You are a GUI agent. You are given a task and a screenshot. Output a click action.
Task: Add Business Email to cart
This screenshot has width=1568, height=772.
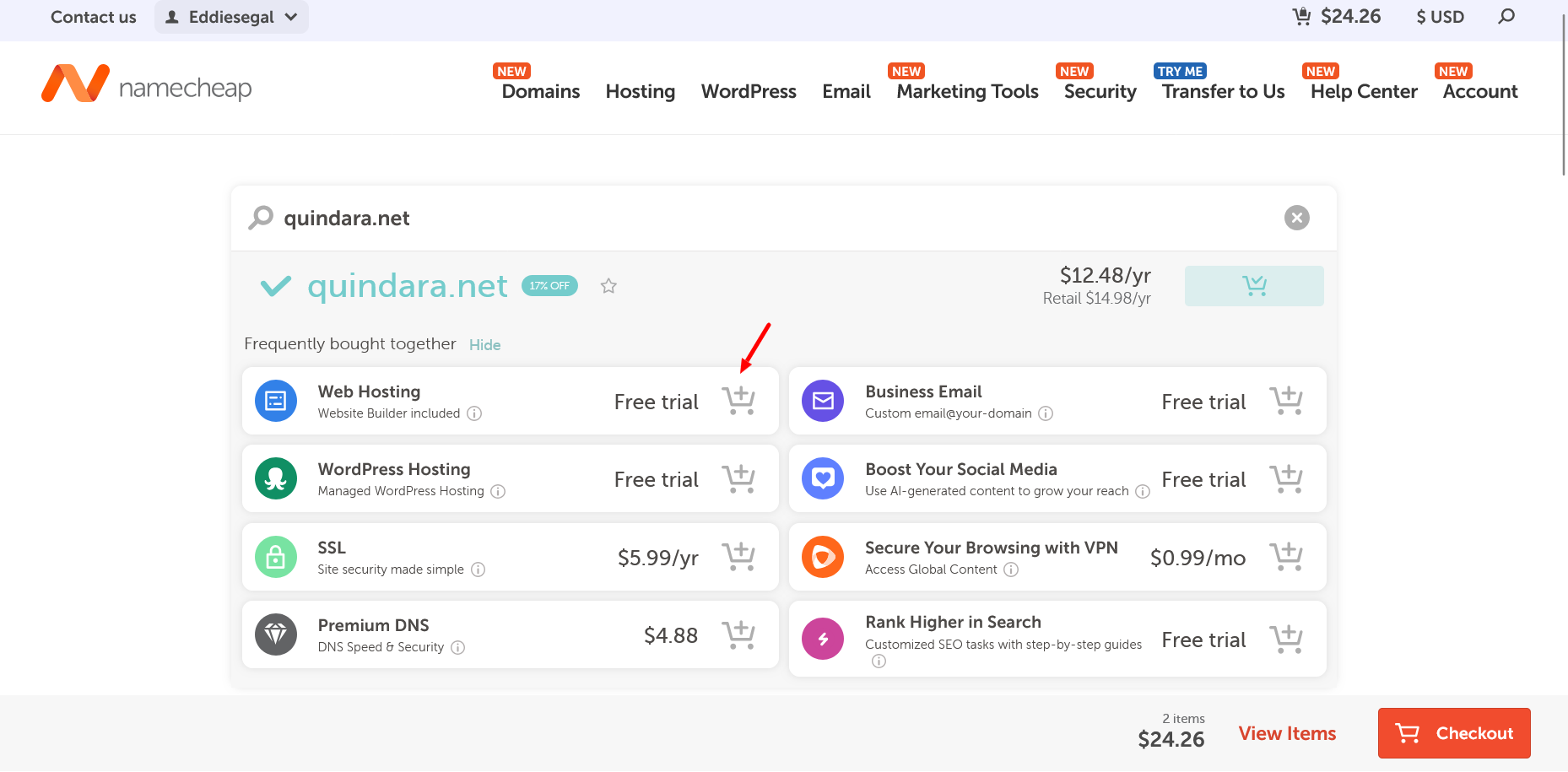(x=1286, y=401)
